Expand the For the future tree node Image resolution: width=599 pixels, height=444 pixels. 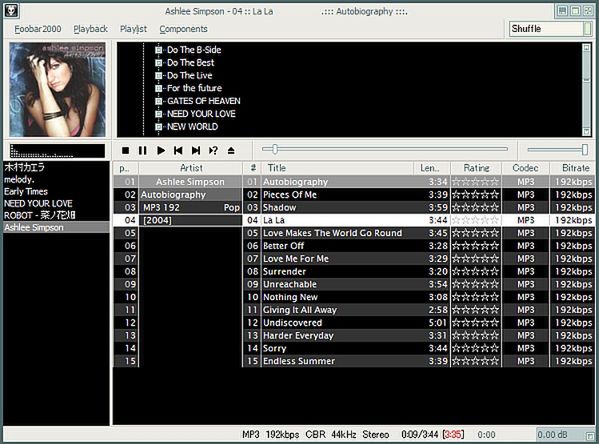159,88
